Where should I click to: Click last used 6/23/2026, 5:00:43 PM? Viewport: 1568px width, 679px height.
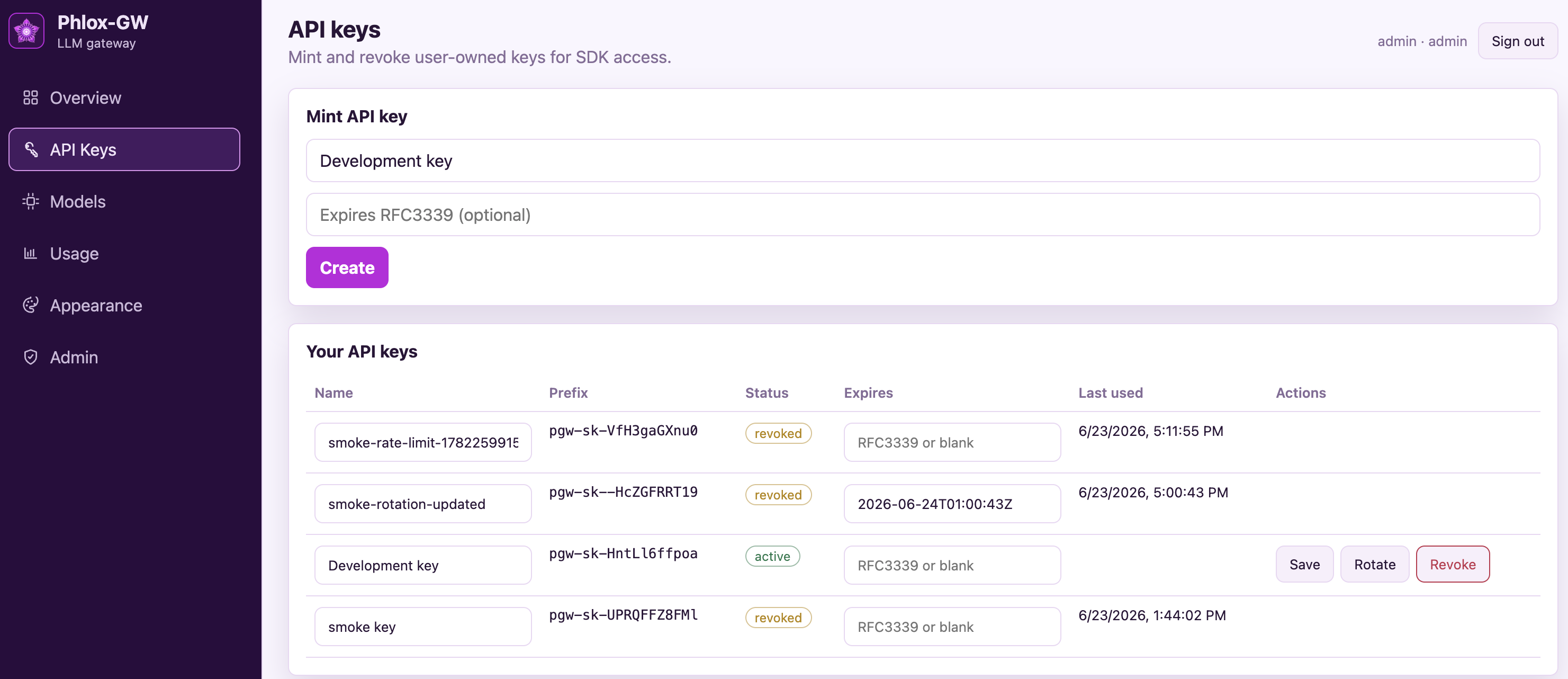coord(1153,493)
